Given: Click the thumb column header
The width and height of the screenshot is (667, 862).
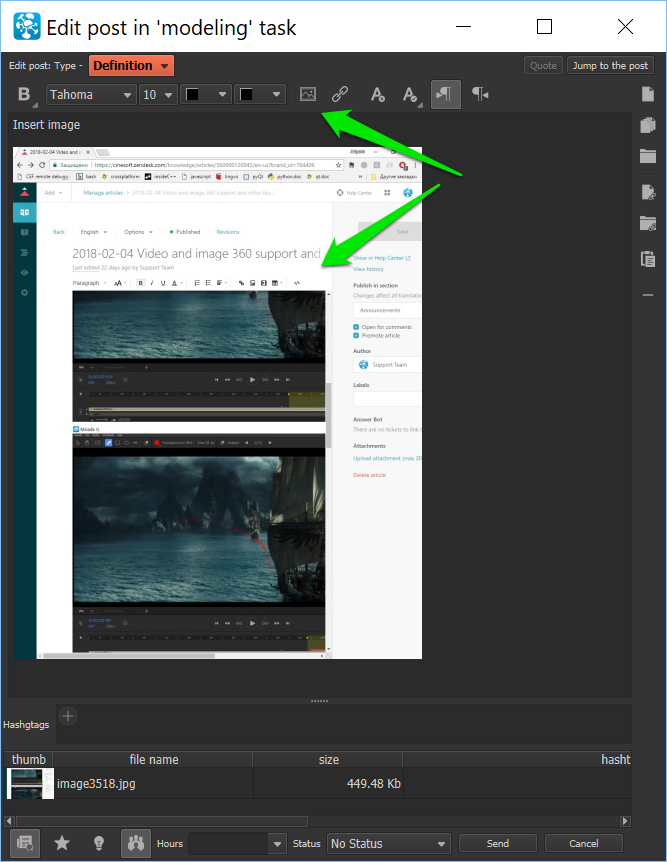Looking at the screenshot, I should (x=29, y=759).
